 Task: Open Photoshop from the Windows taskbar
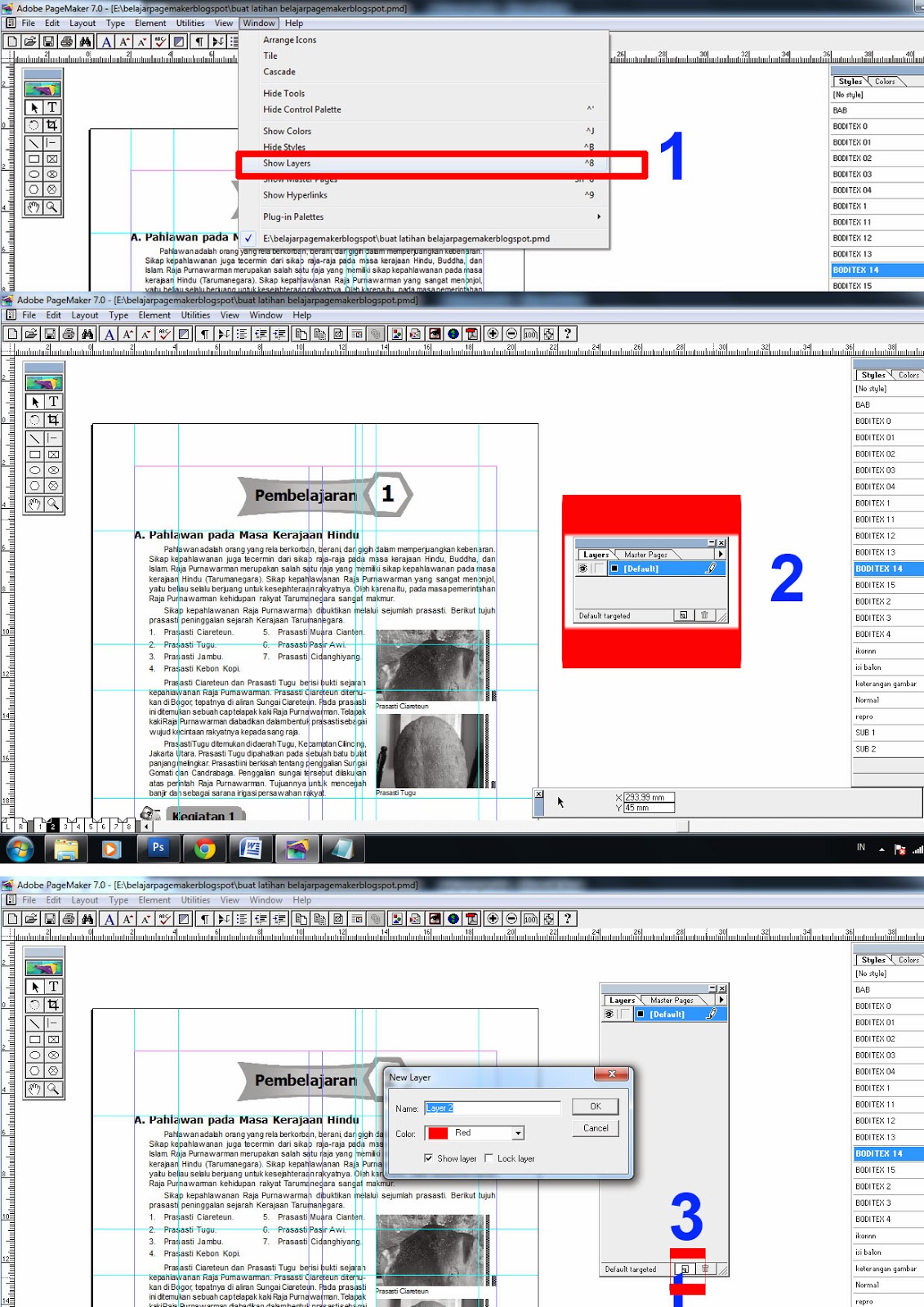(158, 849)
